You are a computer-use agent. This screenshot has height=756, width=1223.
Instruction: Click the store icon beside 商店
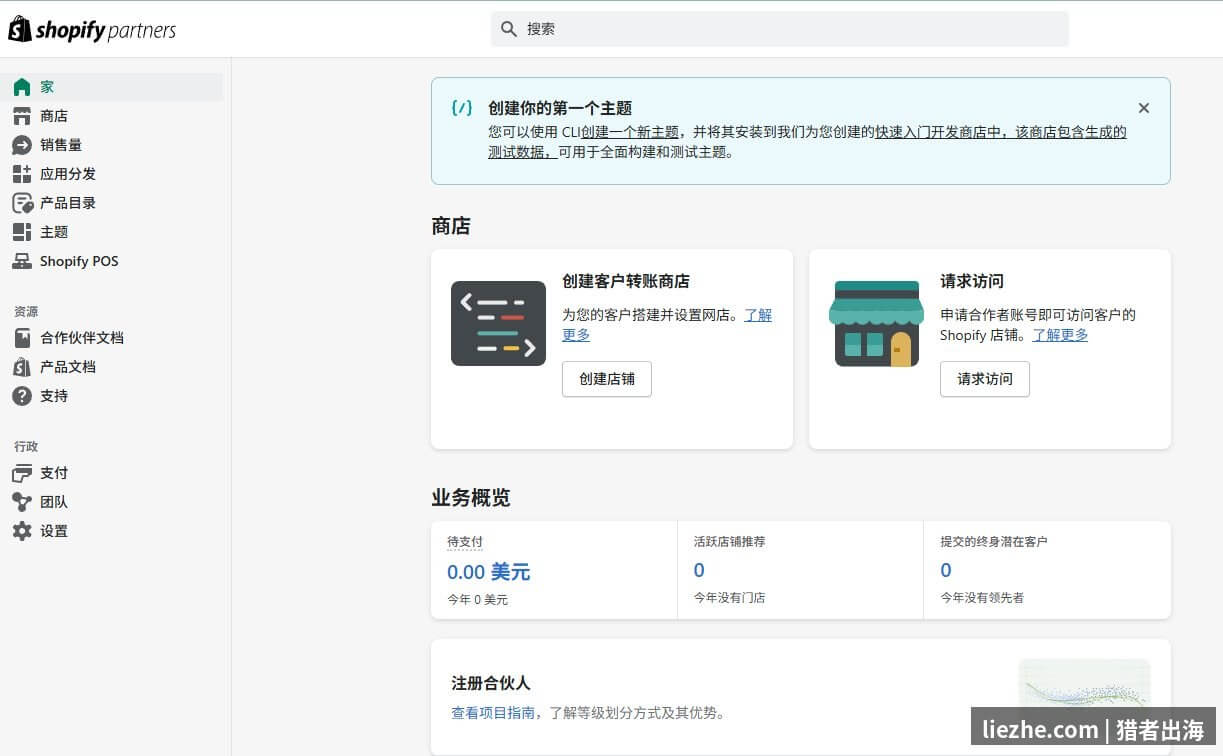[22, 116]
